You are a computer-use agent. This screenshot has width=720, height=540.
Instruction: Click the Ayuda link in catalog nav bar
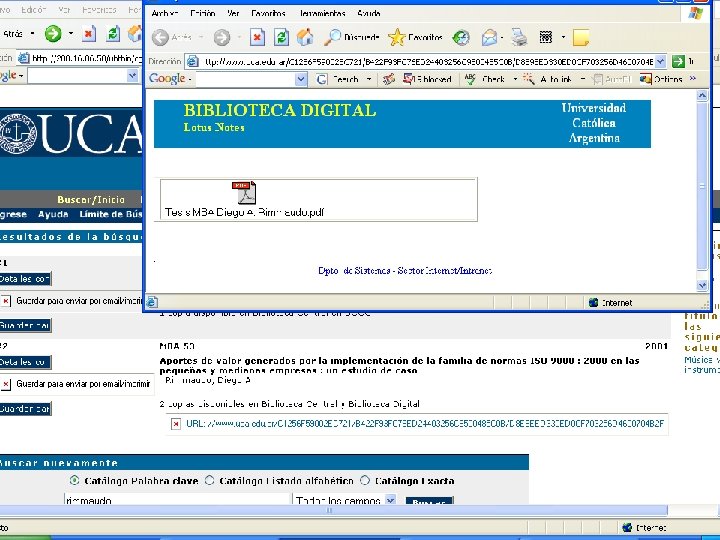(53, 214)
